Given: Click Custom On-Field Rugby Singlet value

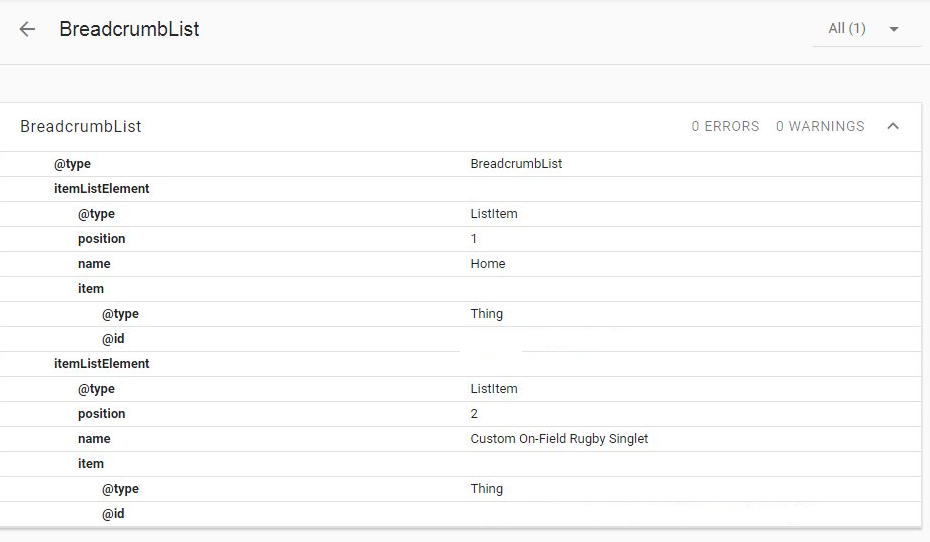Looking at the screenshot, I should click(x=559, y=439).
